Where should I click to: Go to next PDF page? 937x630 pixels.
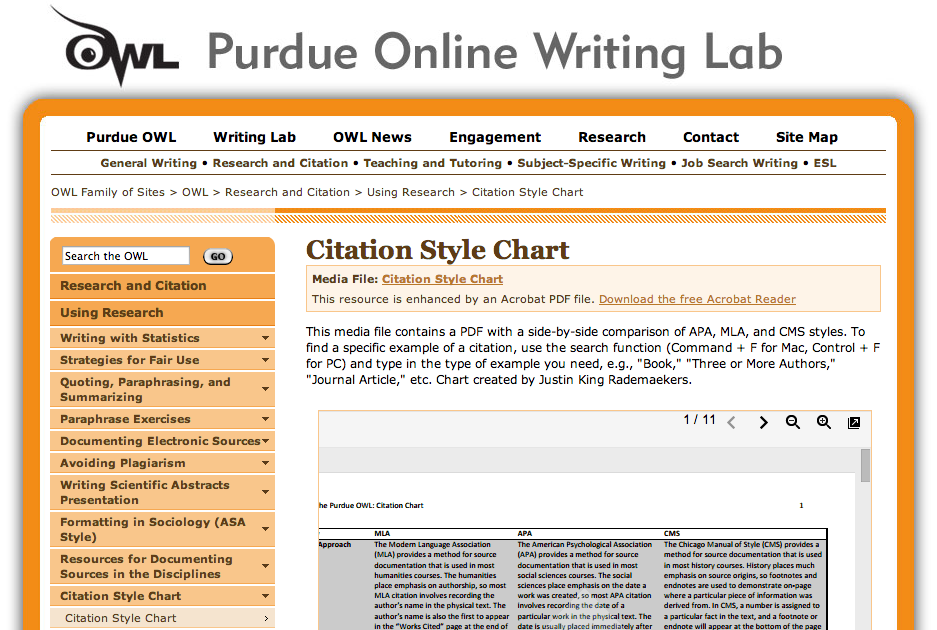click(x=763, y=423)
